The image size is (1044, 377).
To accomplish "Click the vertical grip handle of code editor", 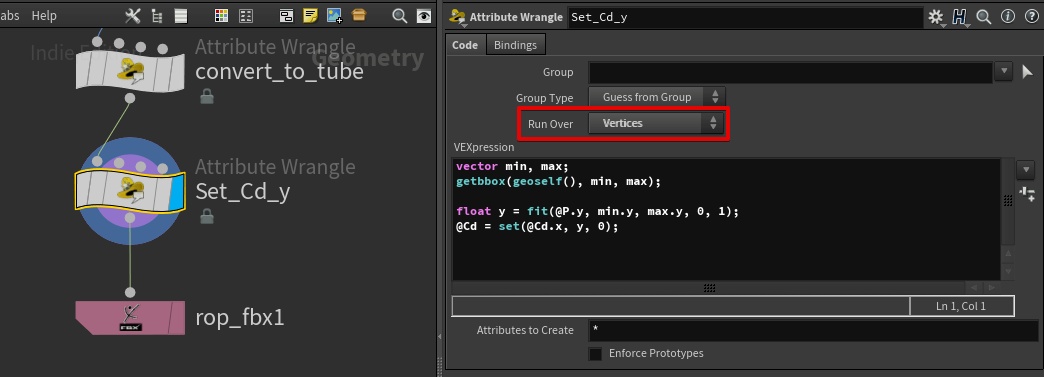I will [1007, 200].
